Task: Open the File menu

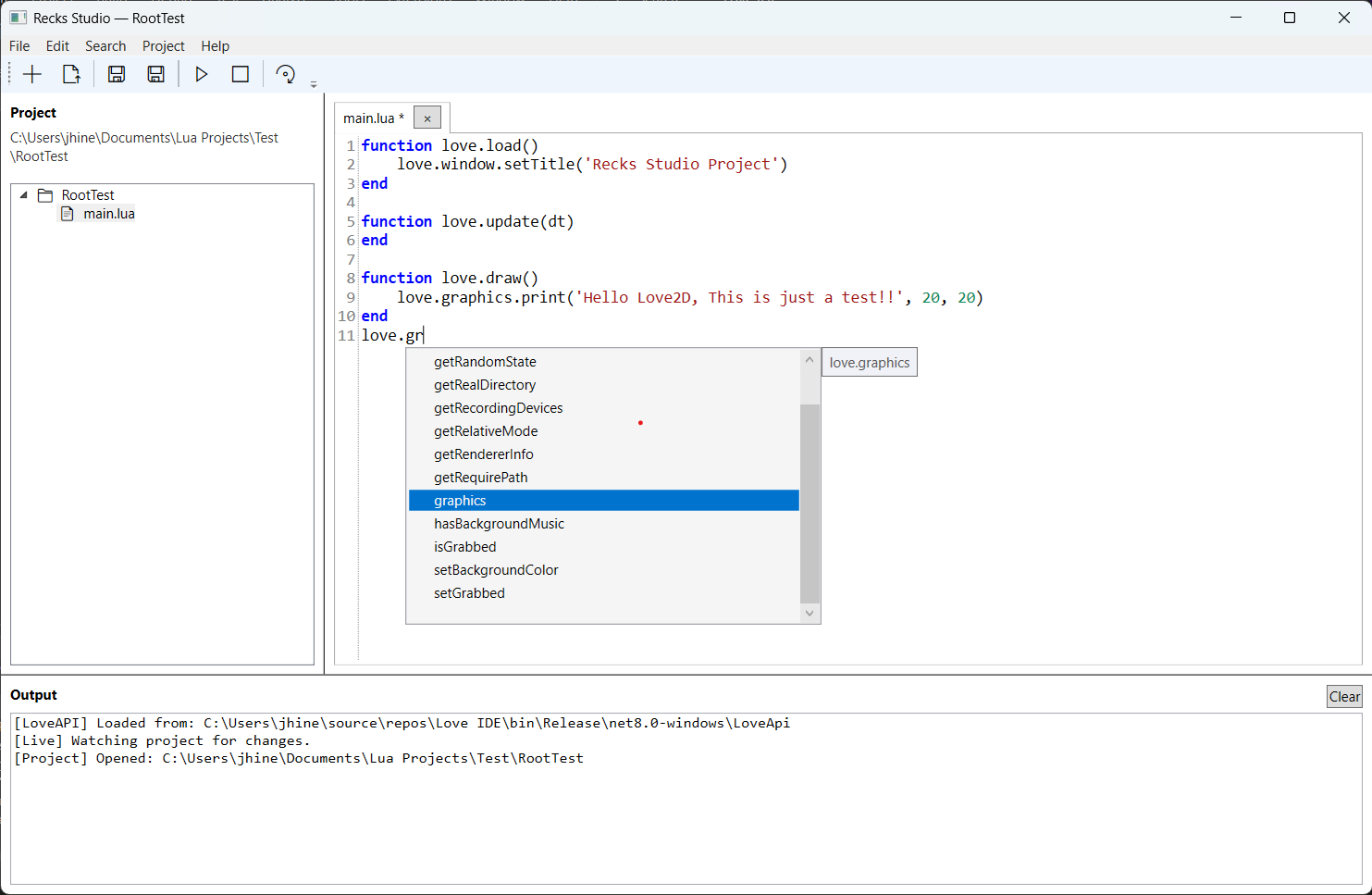Action: click(19, 46)
